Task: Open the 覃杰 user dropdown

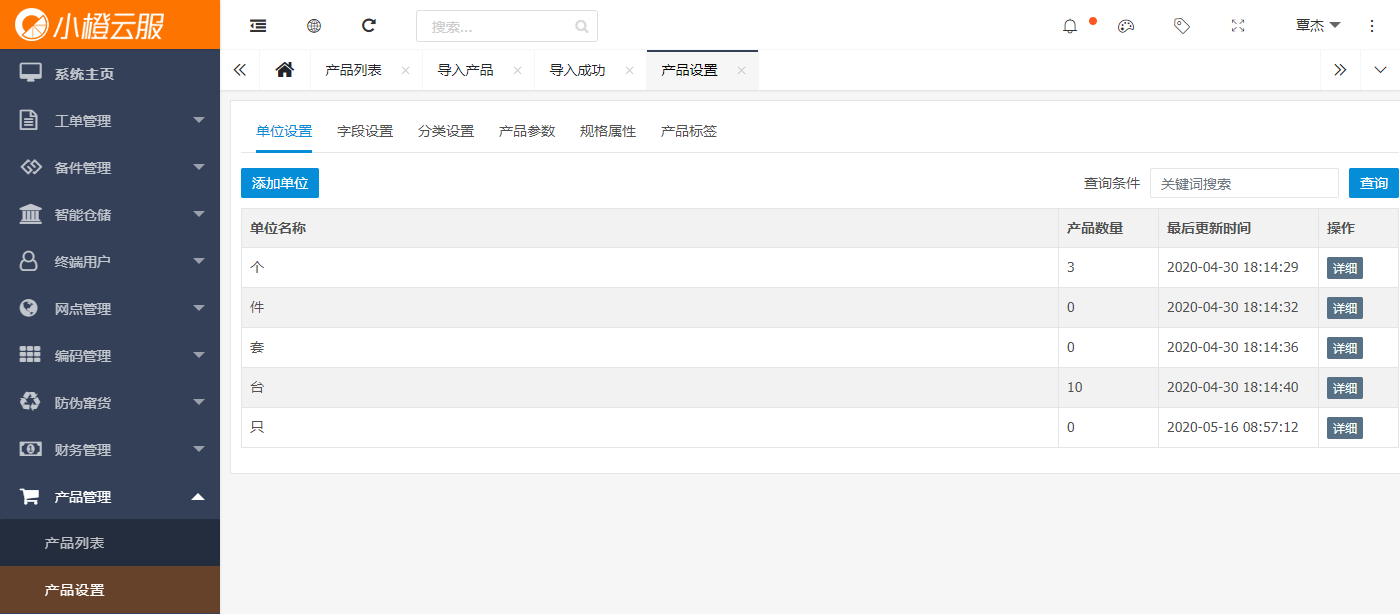Action: coord(1317,25)
